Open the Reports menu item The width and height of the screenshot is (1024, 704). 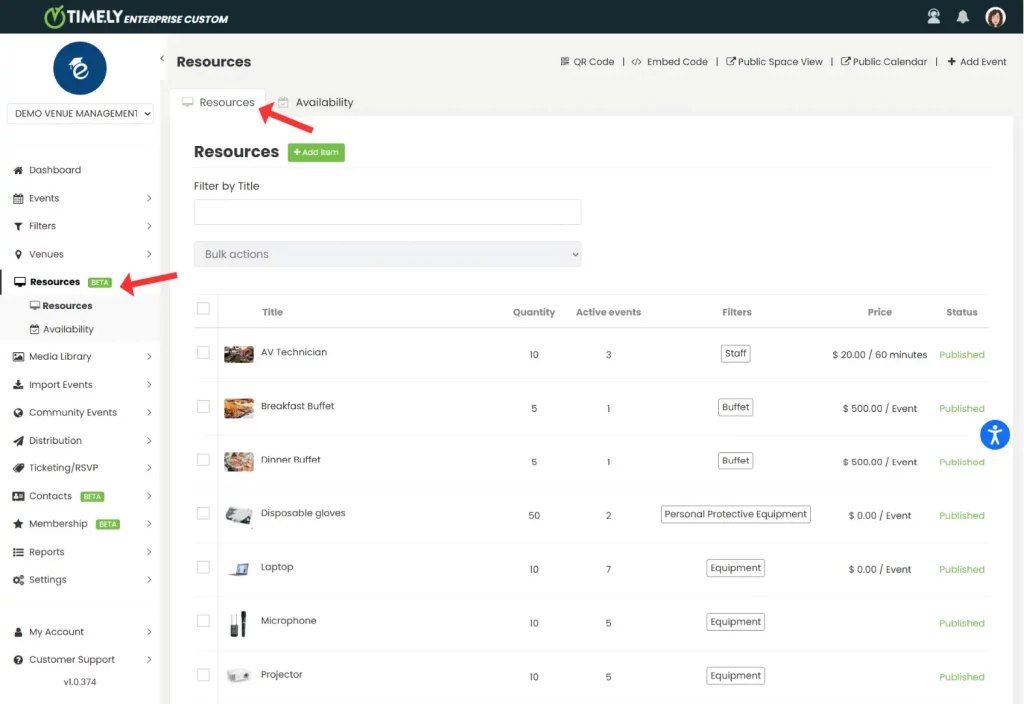click(x=47, y=552)
